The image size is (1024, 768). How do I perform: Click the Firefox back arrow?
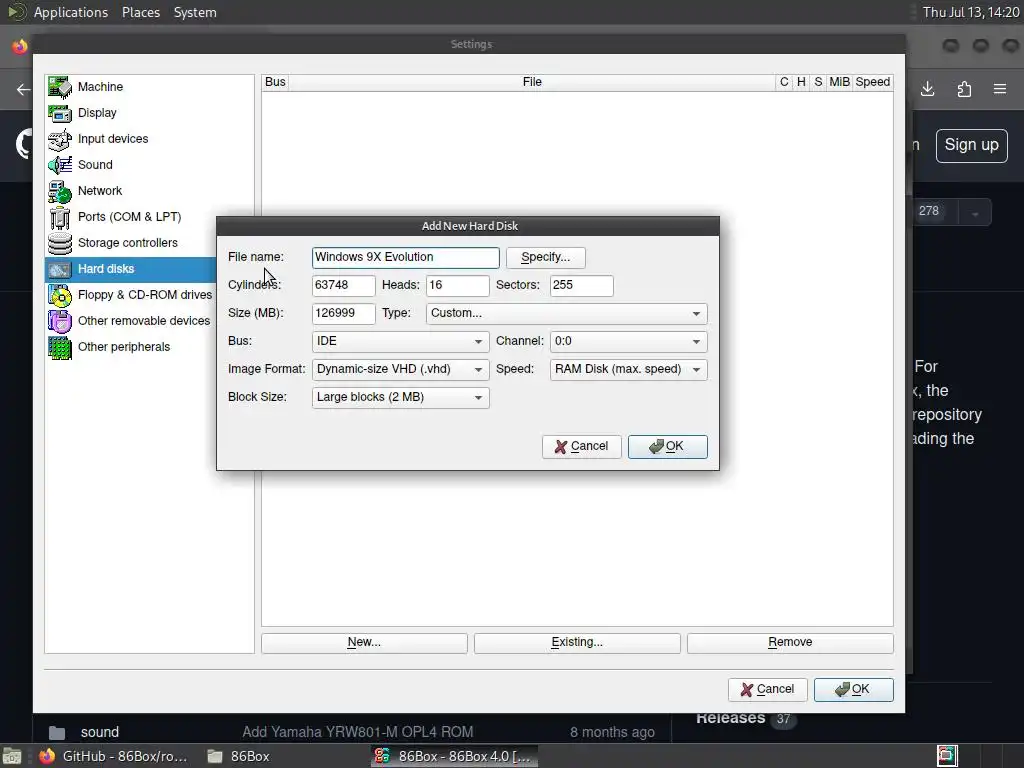pyautogui.click(x=24, y=89)
